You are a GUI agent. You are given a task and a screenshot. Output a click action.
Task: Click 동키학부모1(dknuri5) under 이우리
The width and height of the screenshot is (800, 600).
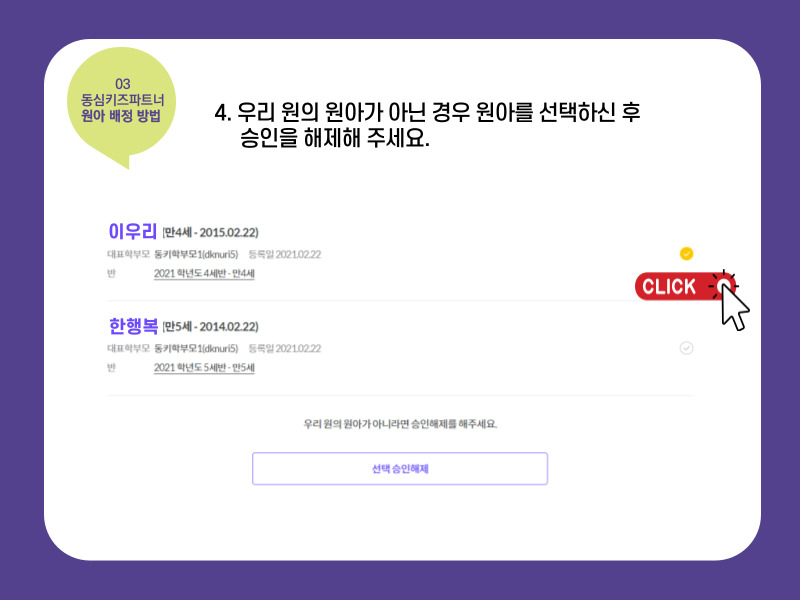196,254
